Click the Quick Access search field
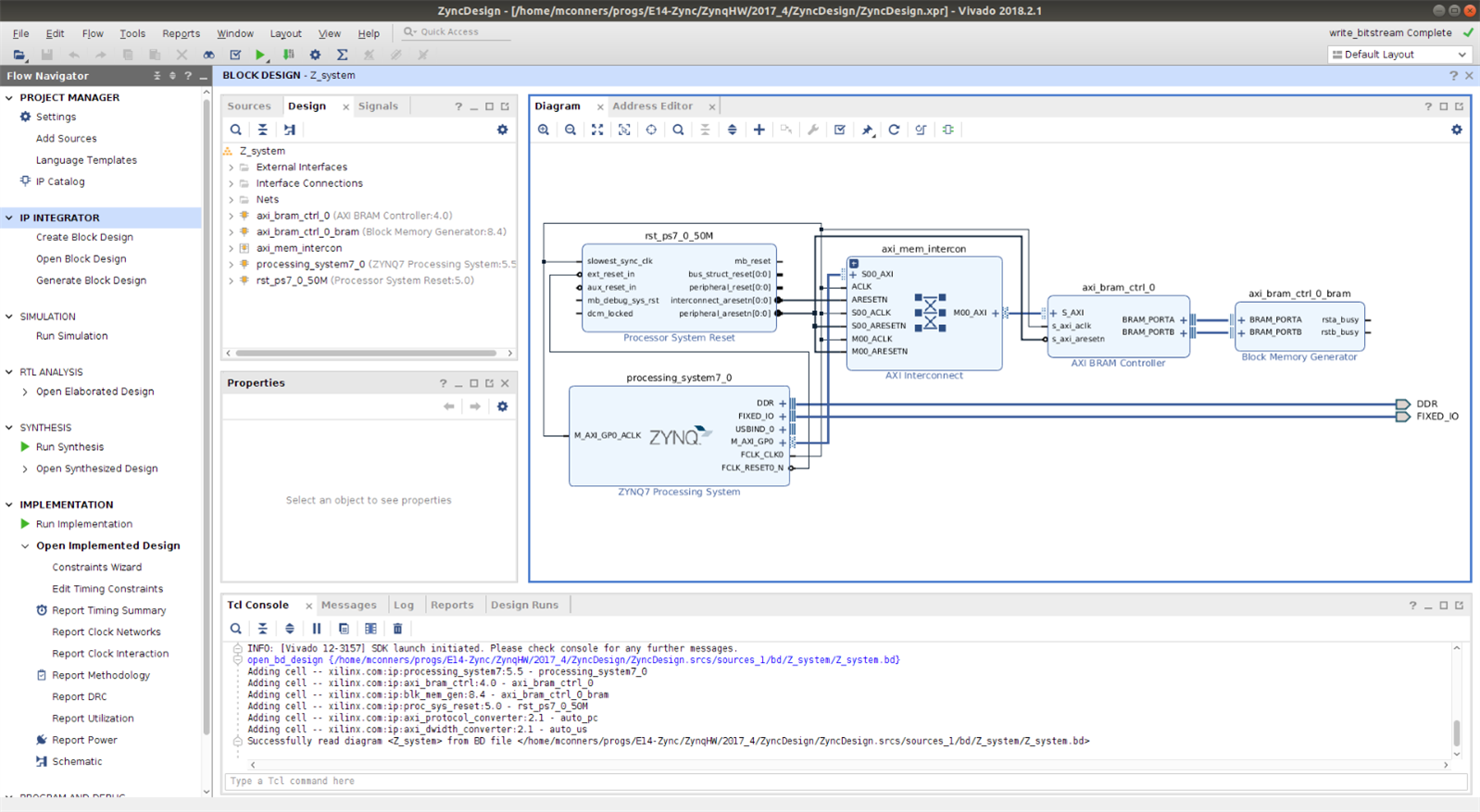Viewport: 1480px width, 812px height. 456,32
